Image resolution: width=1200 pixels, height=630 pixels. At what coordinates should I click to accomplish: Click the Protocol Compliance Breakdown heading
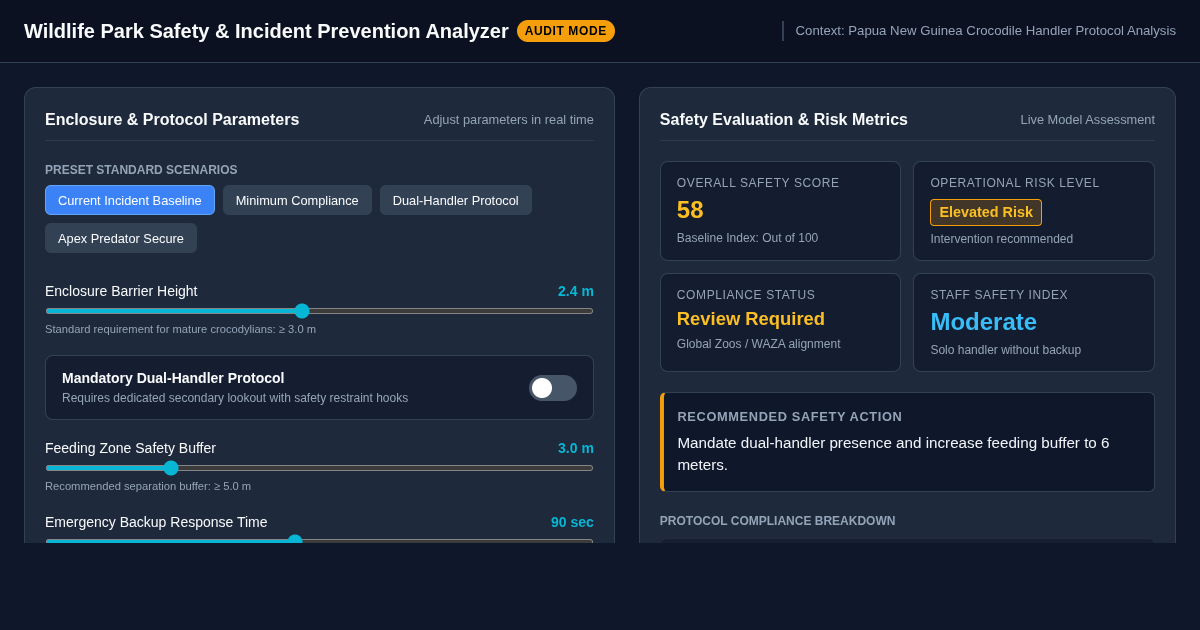pyautogui.click(x=777, y=521)
